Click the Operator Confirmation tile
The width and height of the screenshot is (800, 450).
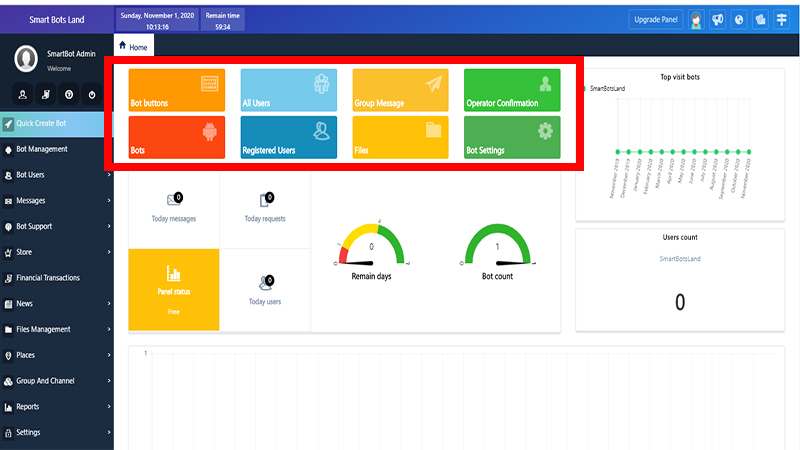[x=510, y=90]
